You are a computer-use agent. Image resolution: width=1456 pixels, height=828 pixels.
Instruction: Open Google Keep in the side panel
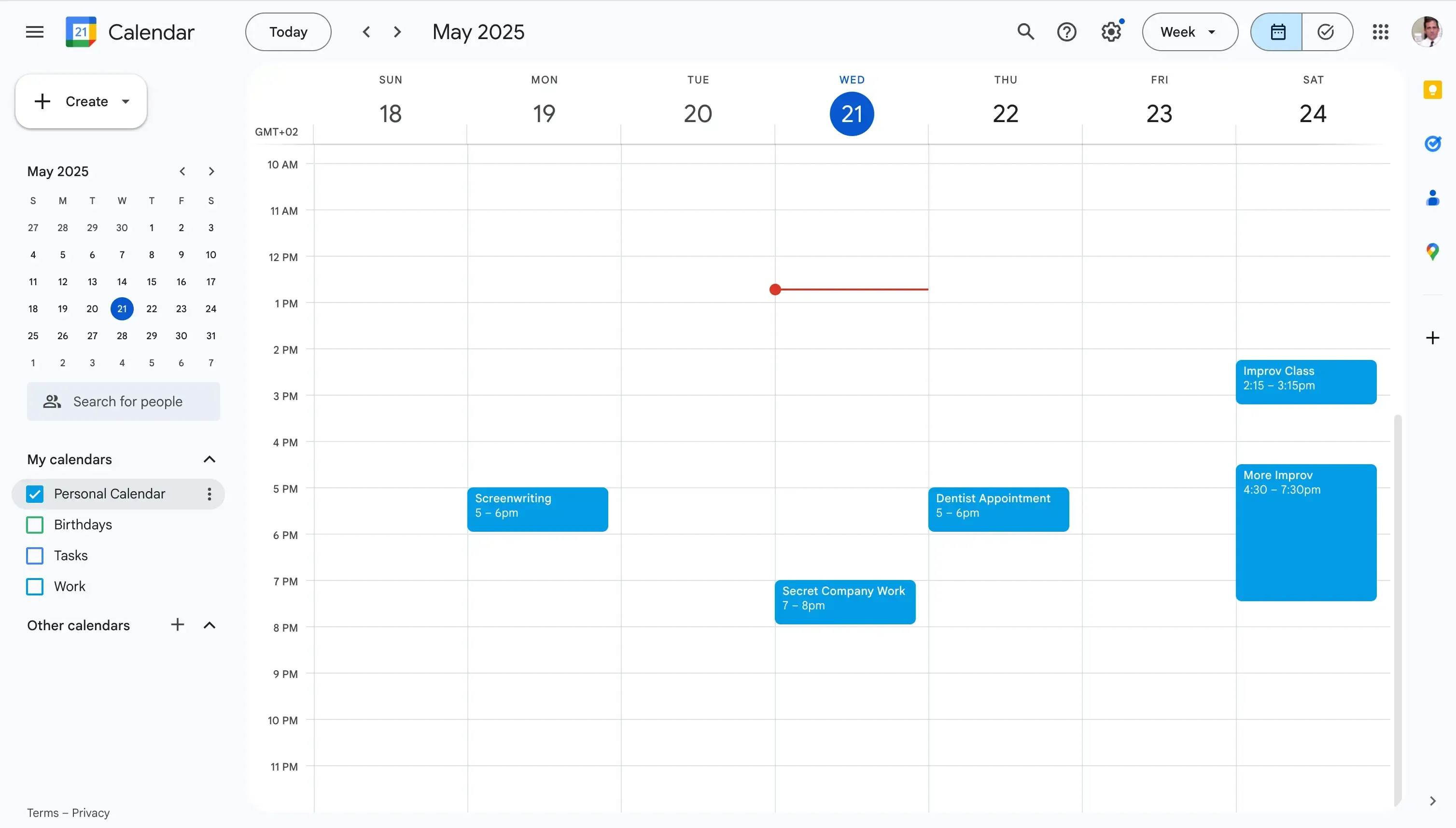point(1433,89)
